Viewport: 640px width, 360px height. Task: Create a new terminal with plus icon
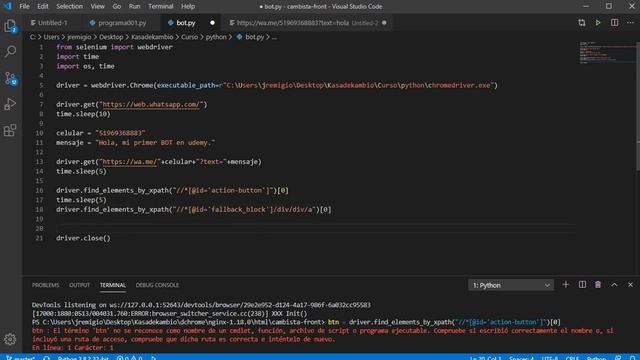(565, 285)
